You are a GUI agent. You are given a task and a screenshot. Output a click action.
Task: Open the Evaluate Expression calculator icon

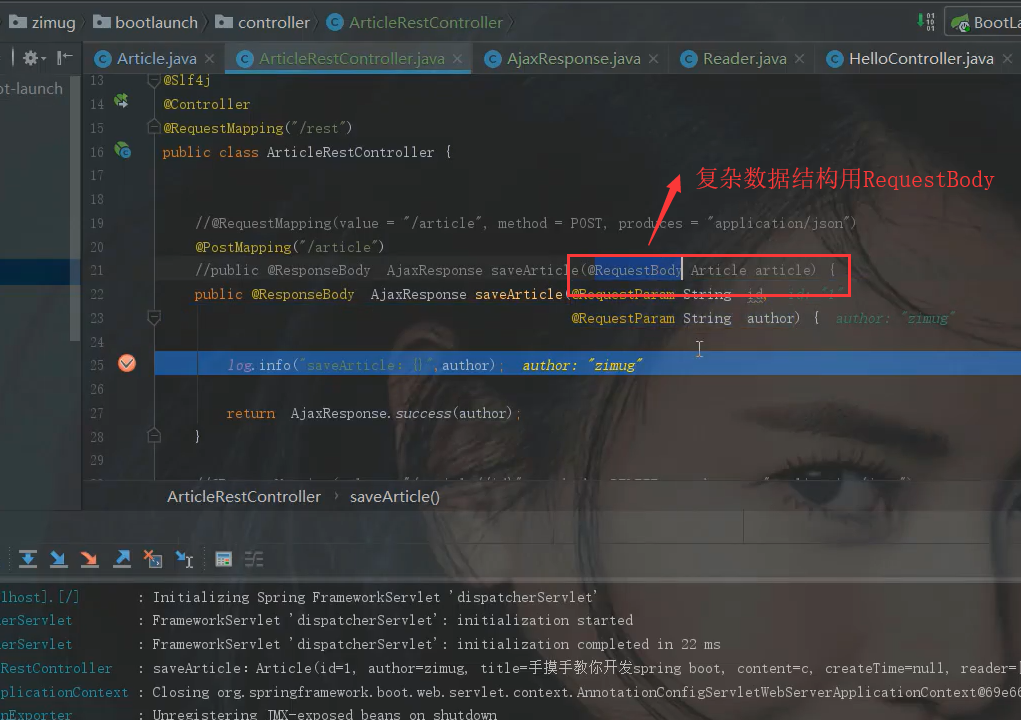coord(223,559)
